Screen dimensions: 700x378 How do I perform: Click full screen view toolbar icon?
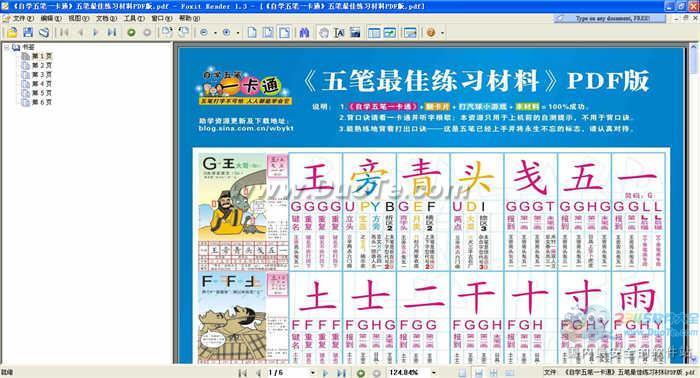coord(410,32)
